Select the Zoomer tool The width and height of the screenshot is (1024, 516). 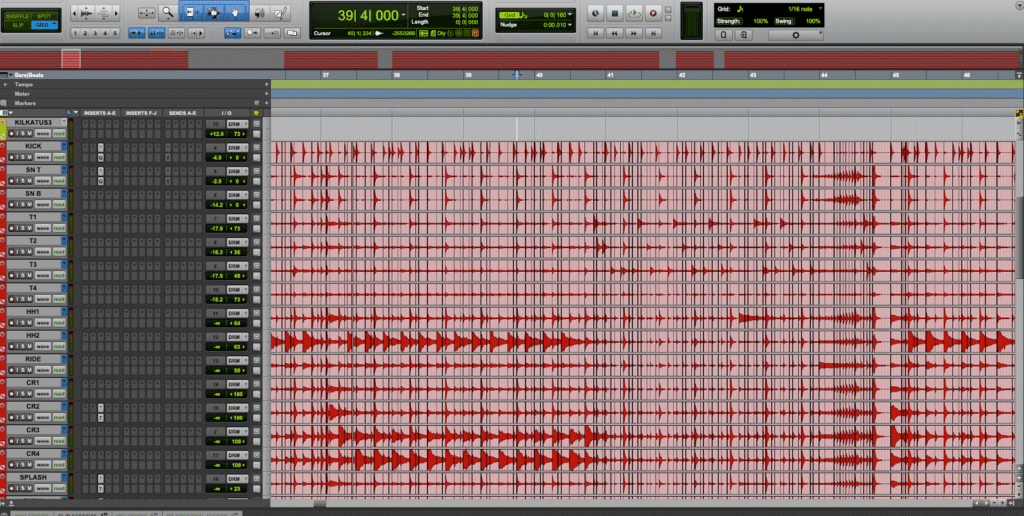pyautogui.click(x=168, y=13)
